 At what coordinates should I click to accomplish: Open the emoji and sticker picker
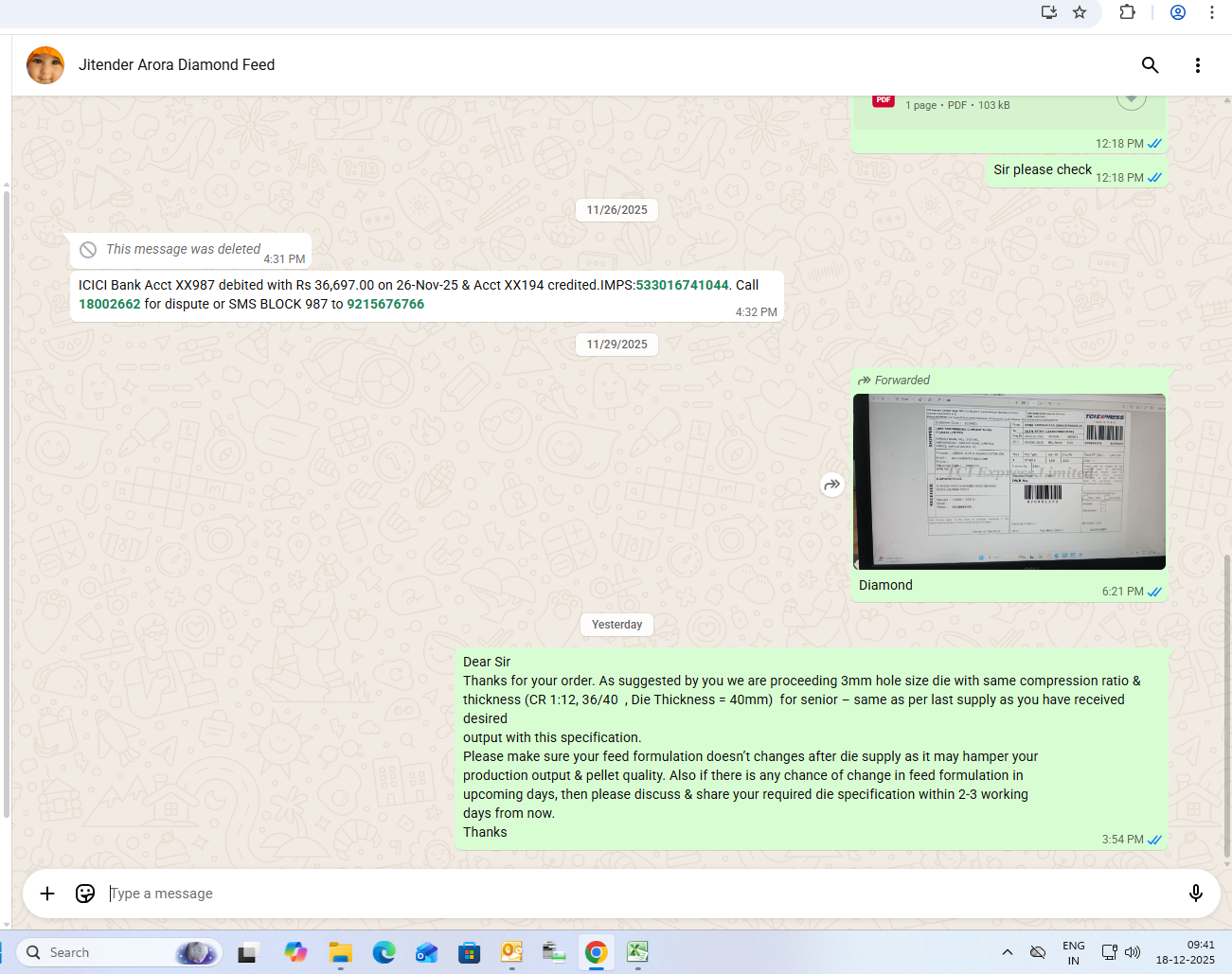85,894
